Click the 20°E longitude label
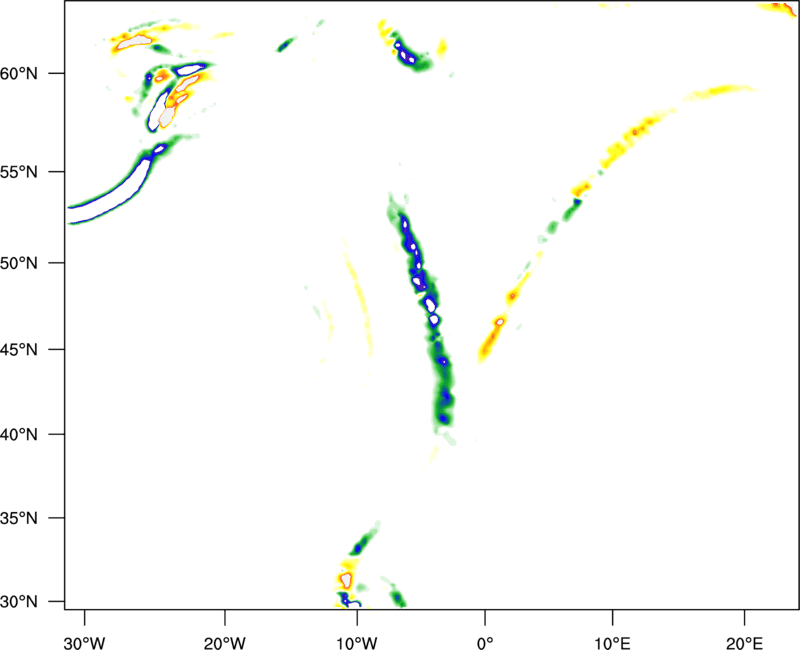The image size is (800, 650). coord(744,643)
